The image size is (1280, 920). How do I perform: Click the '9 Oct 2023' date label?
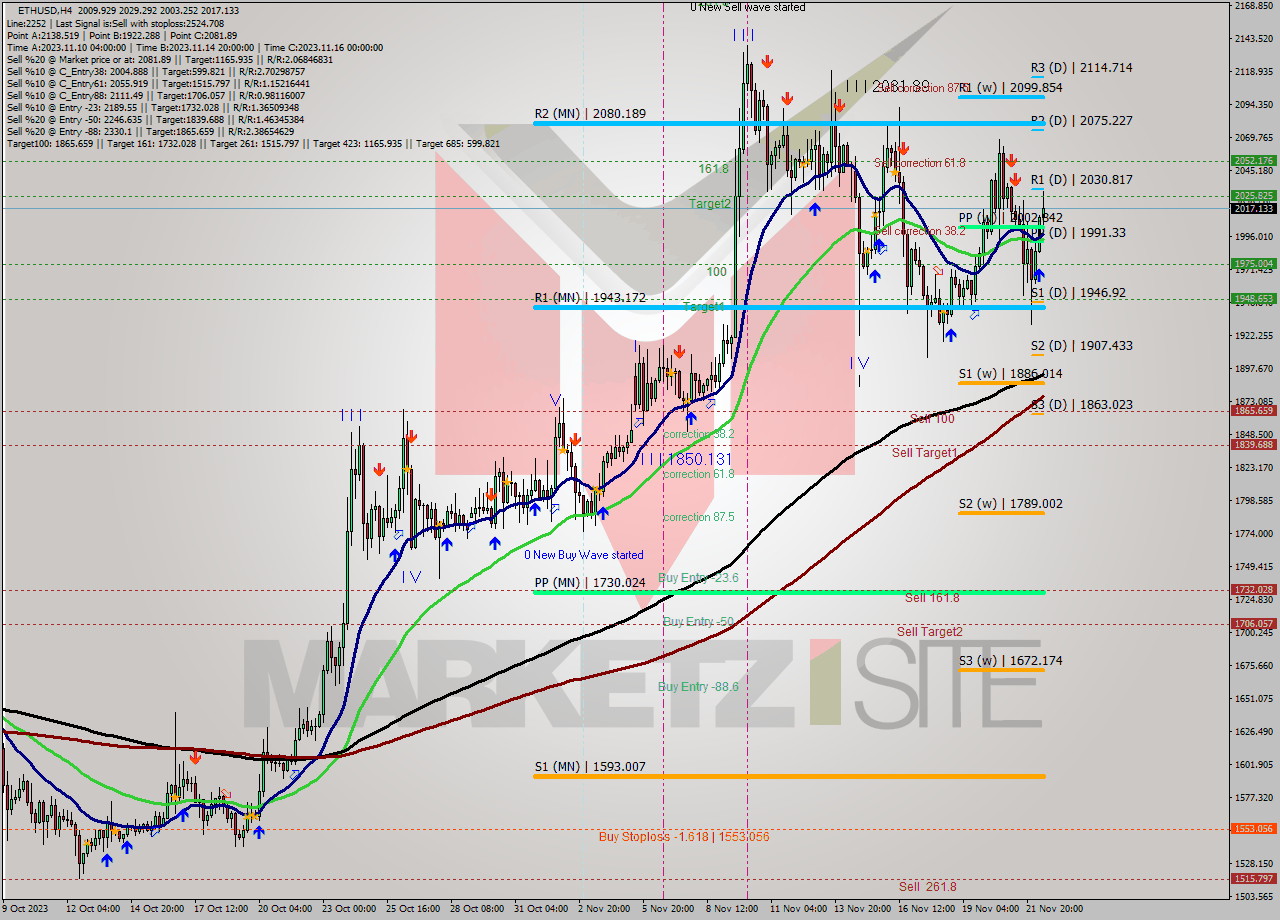point(27,909)
